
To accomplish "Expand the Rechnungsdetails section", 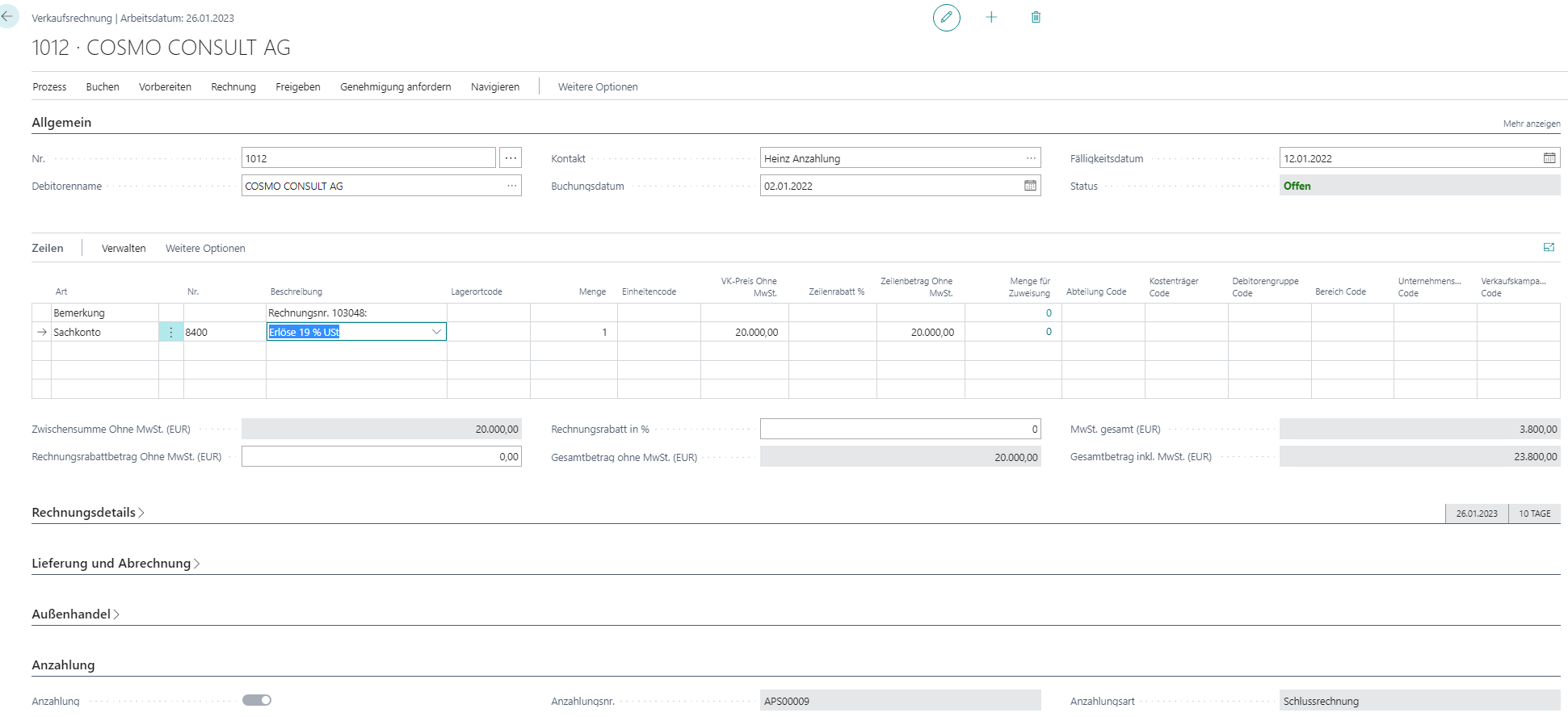I will tap(87, 513).
